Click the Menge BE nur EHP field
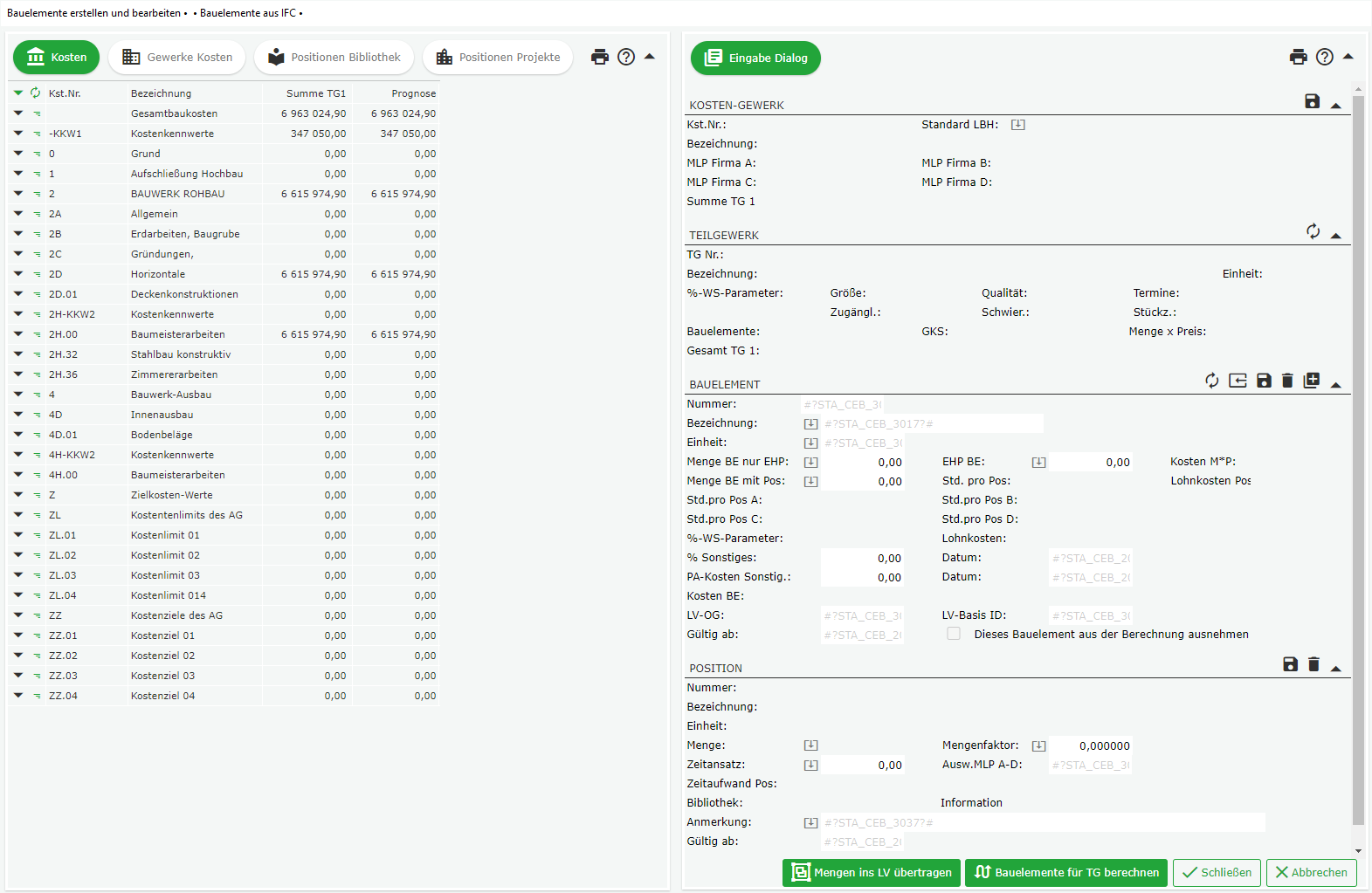The image size is (1372, 893). coord(862,462)
